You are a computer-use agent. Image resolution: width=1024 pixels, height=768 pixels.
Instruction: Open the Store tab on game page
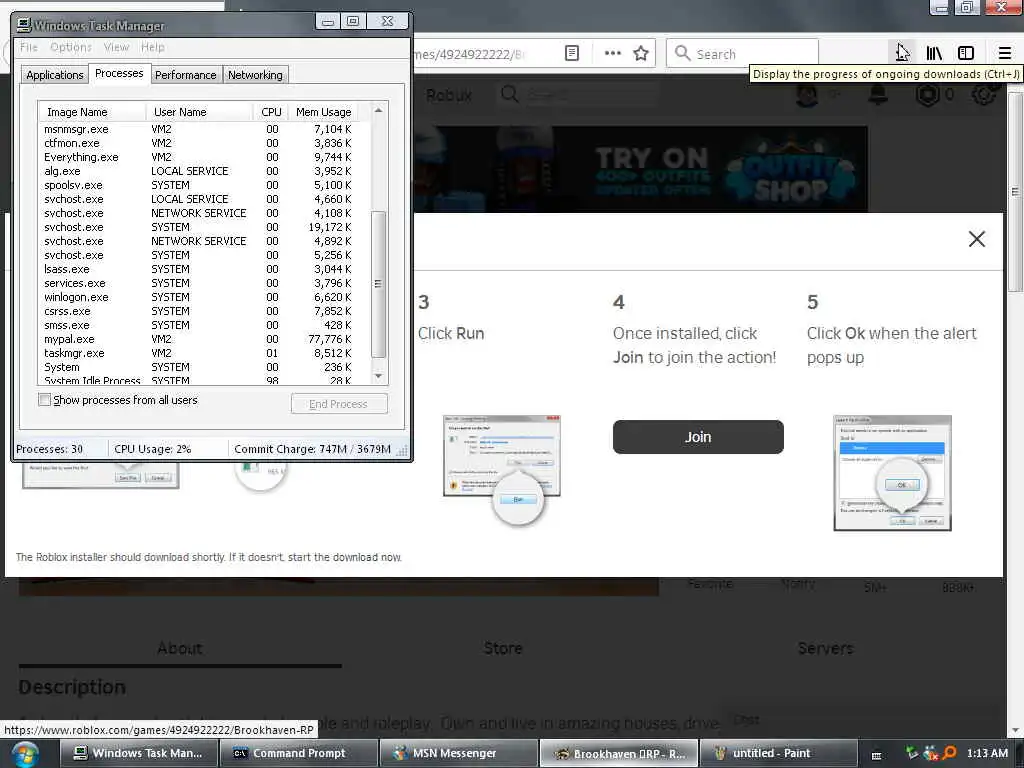[503, 648]
